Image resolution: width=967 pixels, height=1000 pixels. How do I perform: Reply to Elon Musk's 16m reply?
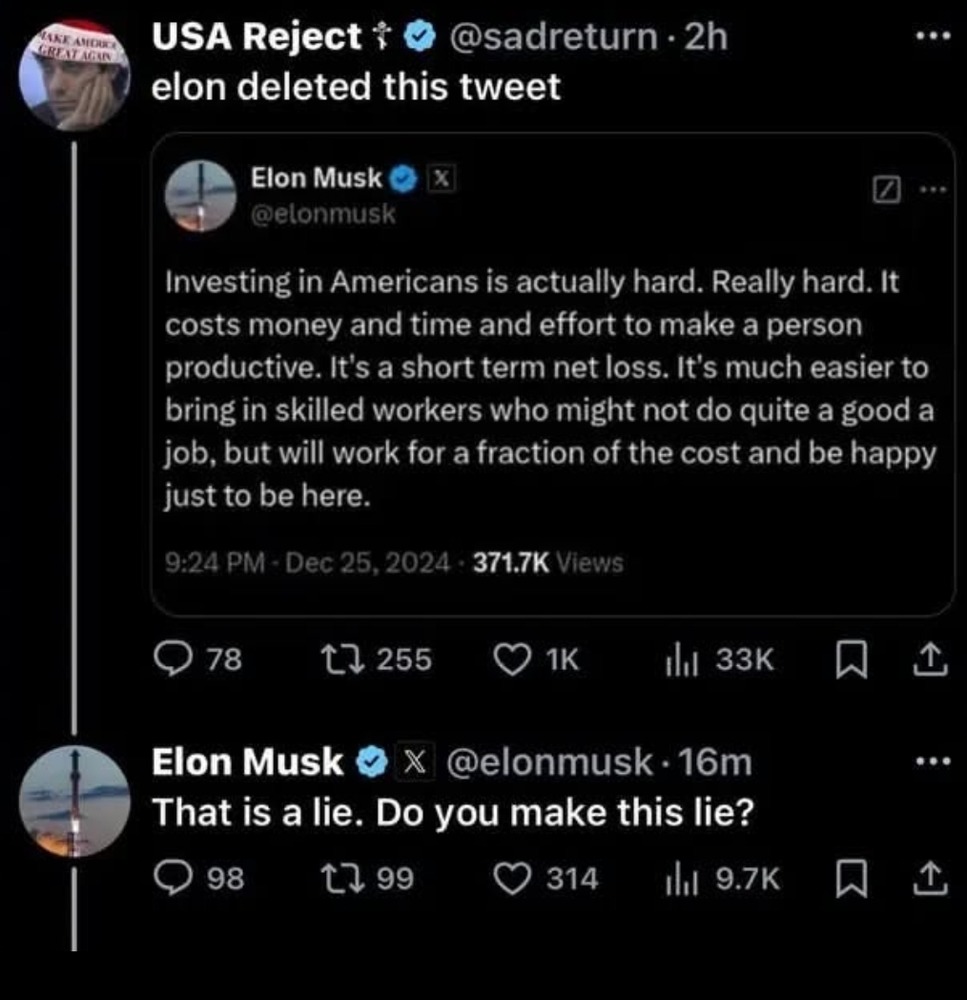[180, 879]
